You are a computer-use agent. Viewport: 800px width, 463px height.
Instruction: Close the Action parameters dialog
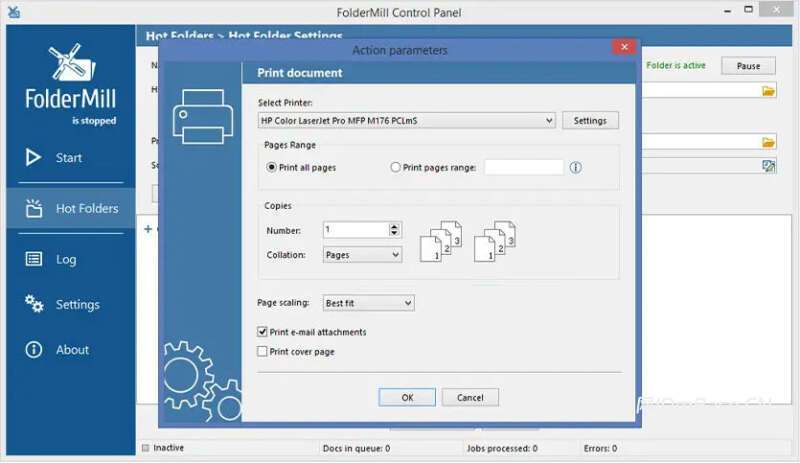click(624, 47)
